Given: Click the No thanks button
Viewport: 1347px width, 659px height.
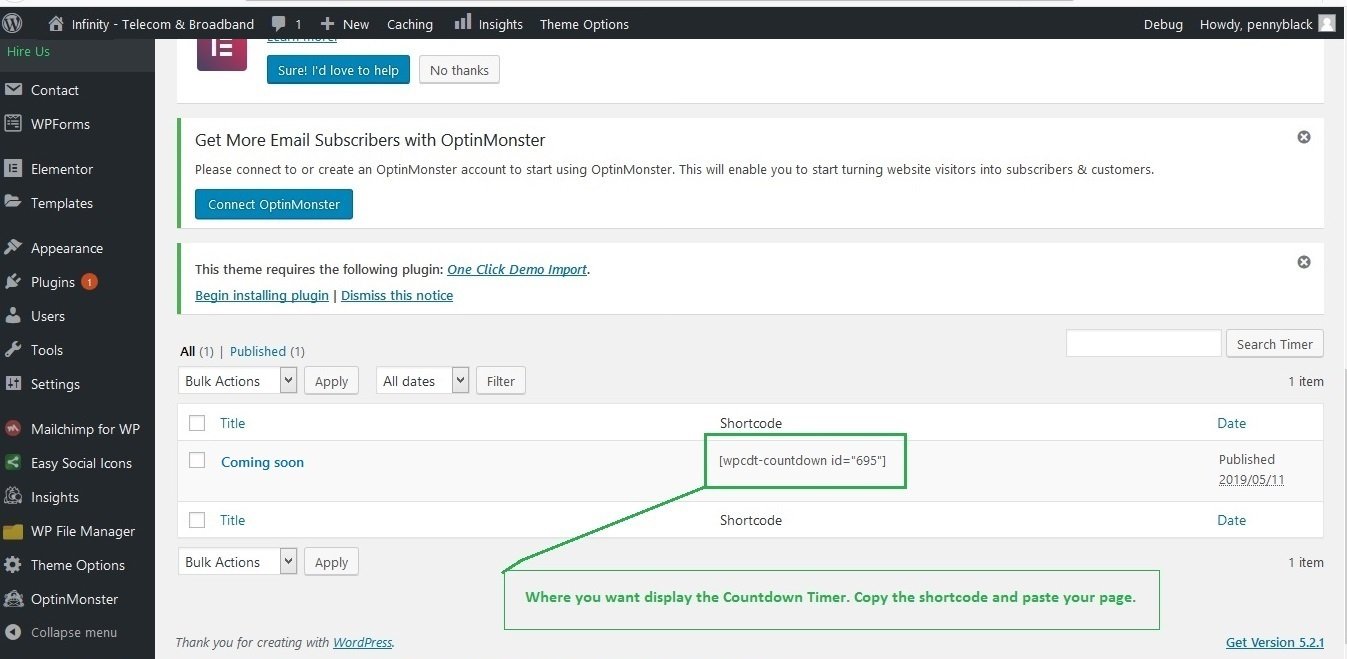Looking at the screenshot, I should tap(459, 70).
